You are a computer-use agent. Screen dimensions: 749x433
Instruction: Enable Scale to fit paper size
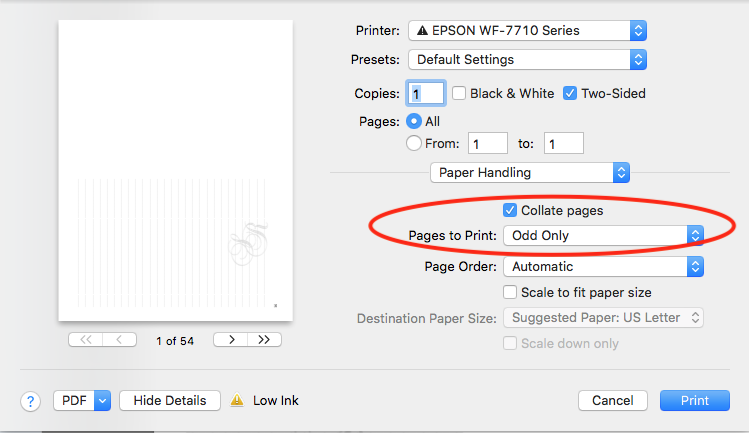[x=510, y=292]
